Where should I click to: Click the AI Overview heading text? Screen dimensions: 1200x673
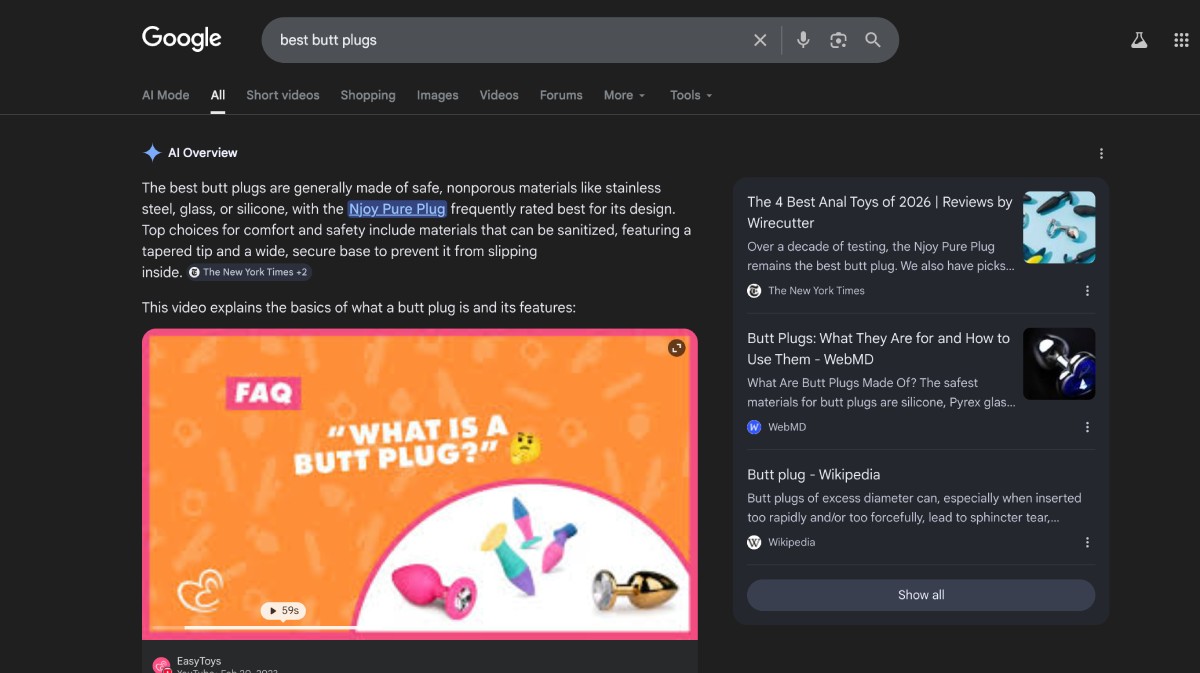point(203,153)
